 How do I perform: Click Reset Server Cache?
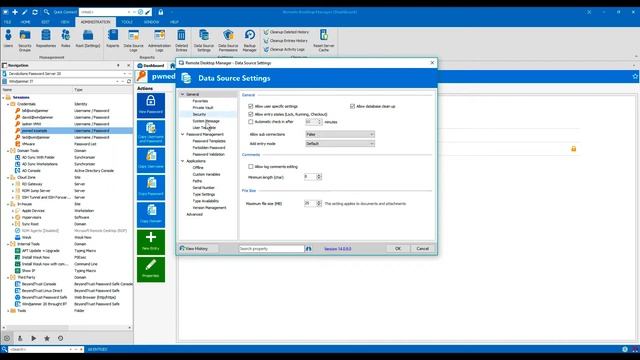[x=324, y=40]
